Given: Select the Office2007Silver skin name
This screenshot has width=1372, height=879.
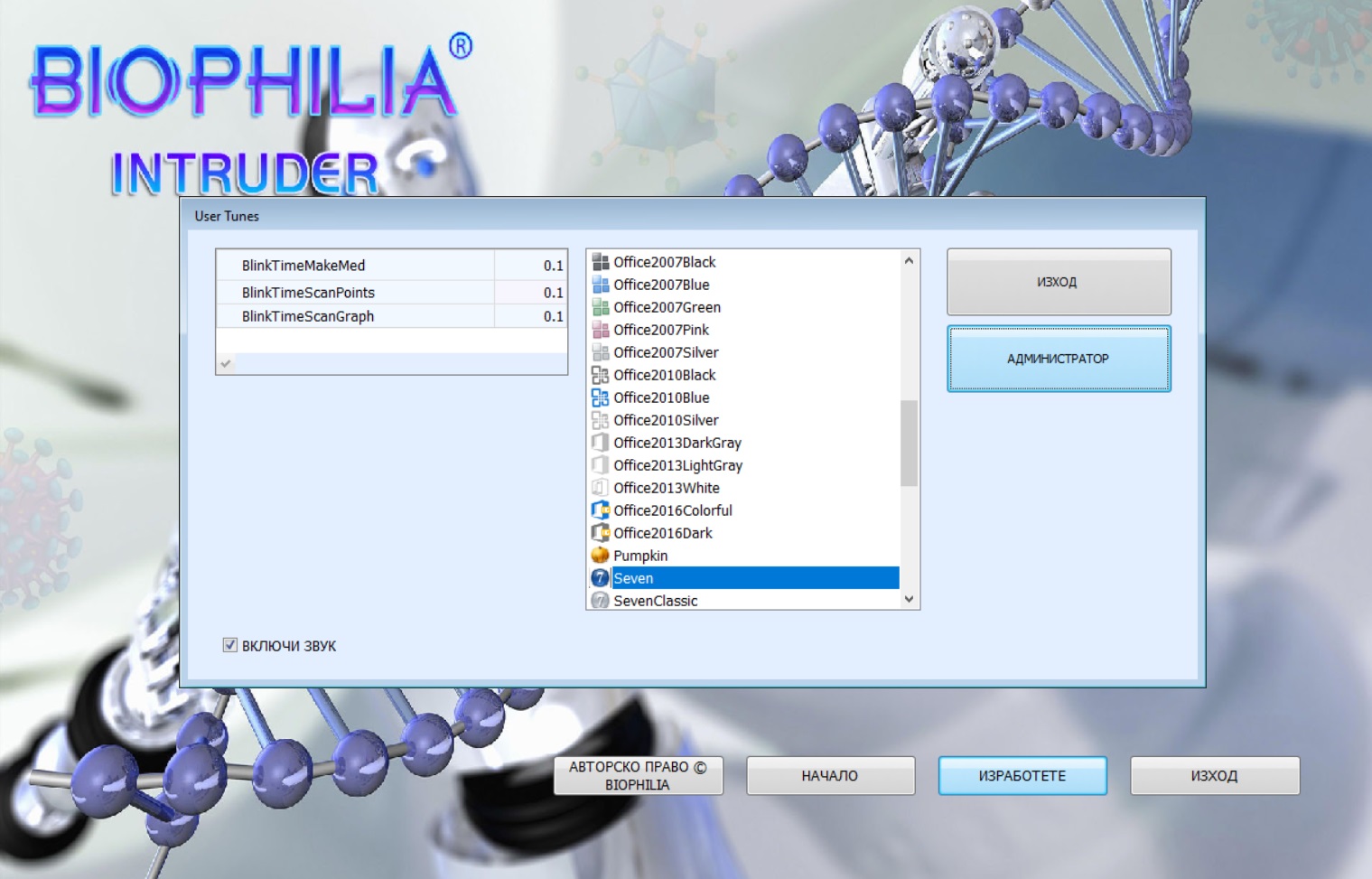Looking at the screenshot, I should (666, 352).
